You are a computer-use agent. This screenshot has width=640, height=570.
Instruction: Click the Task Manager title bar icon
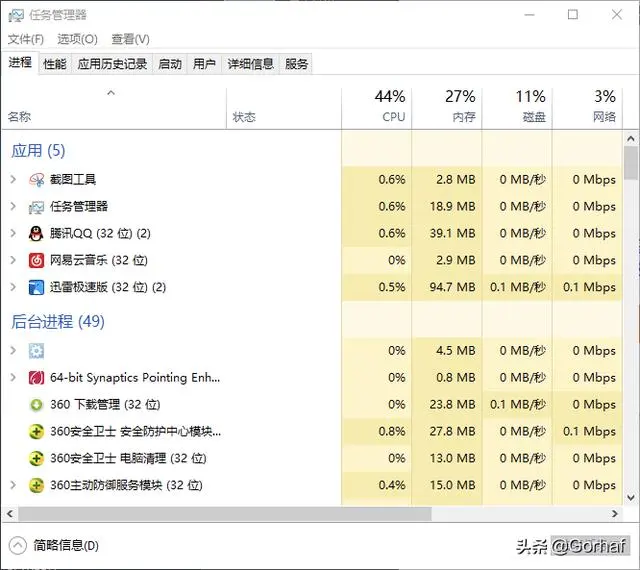tap(16, 15)
